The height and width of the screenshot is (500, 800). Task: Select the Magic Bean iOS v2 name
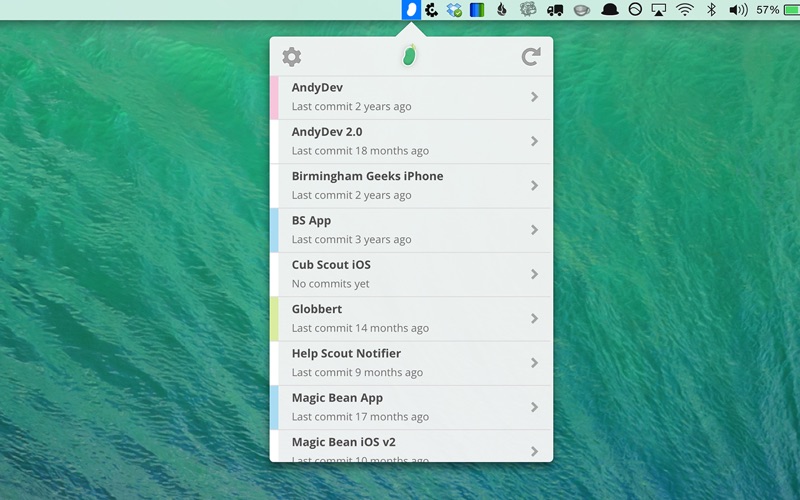pos(343,442)
